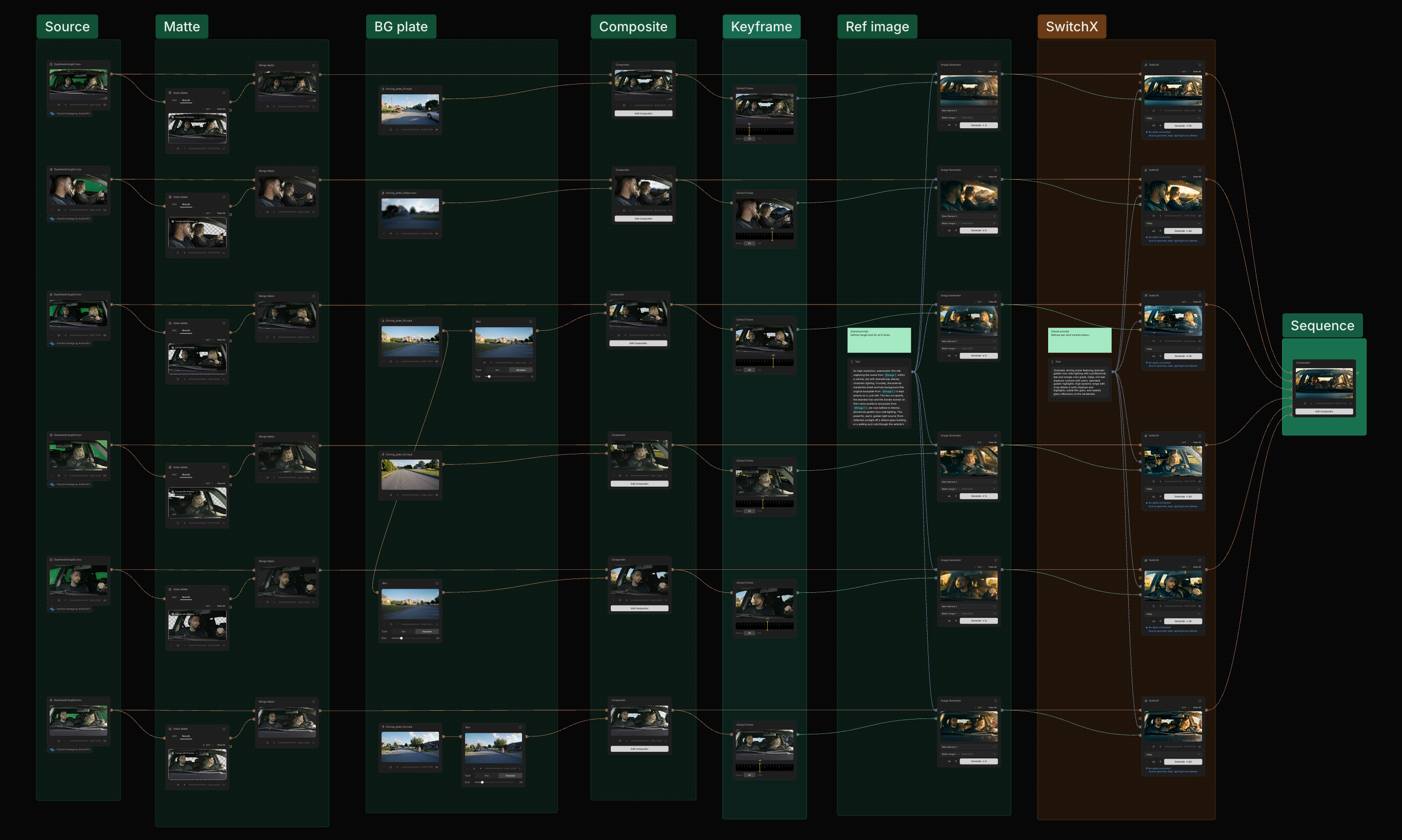Open info icon on topmost SwitchX node
Screen dimensions: 1402x840
1199,65
